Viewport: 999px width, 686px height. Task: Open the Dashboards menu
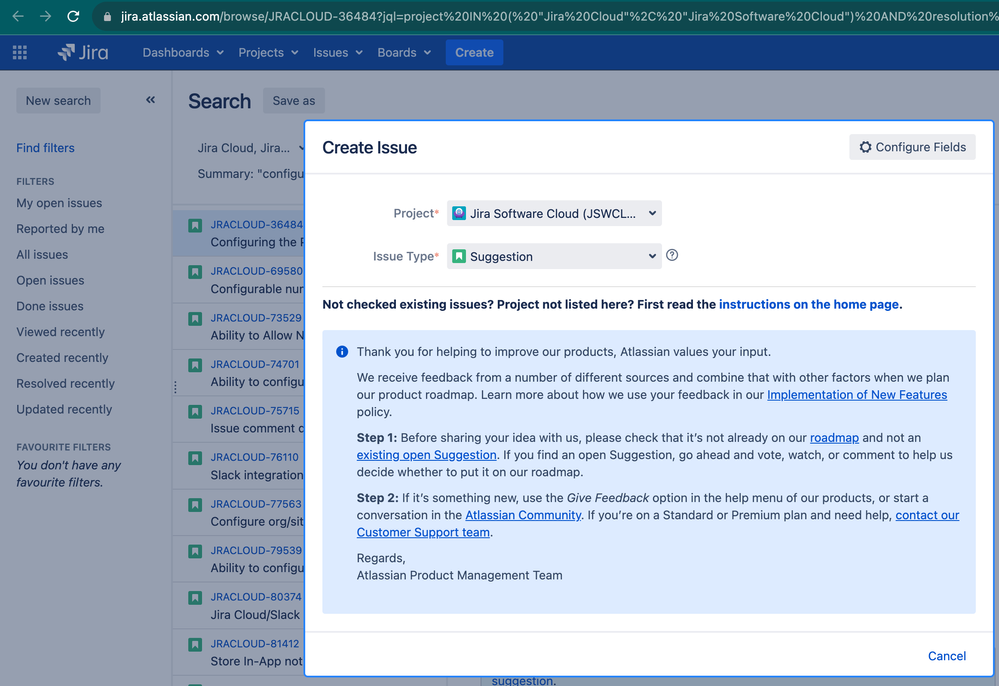pyautogui.click(x=183, y=52)
